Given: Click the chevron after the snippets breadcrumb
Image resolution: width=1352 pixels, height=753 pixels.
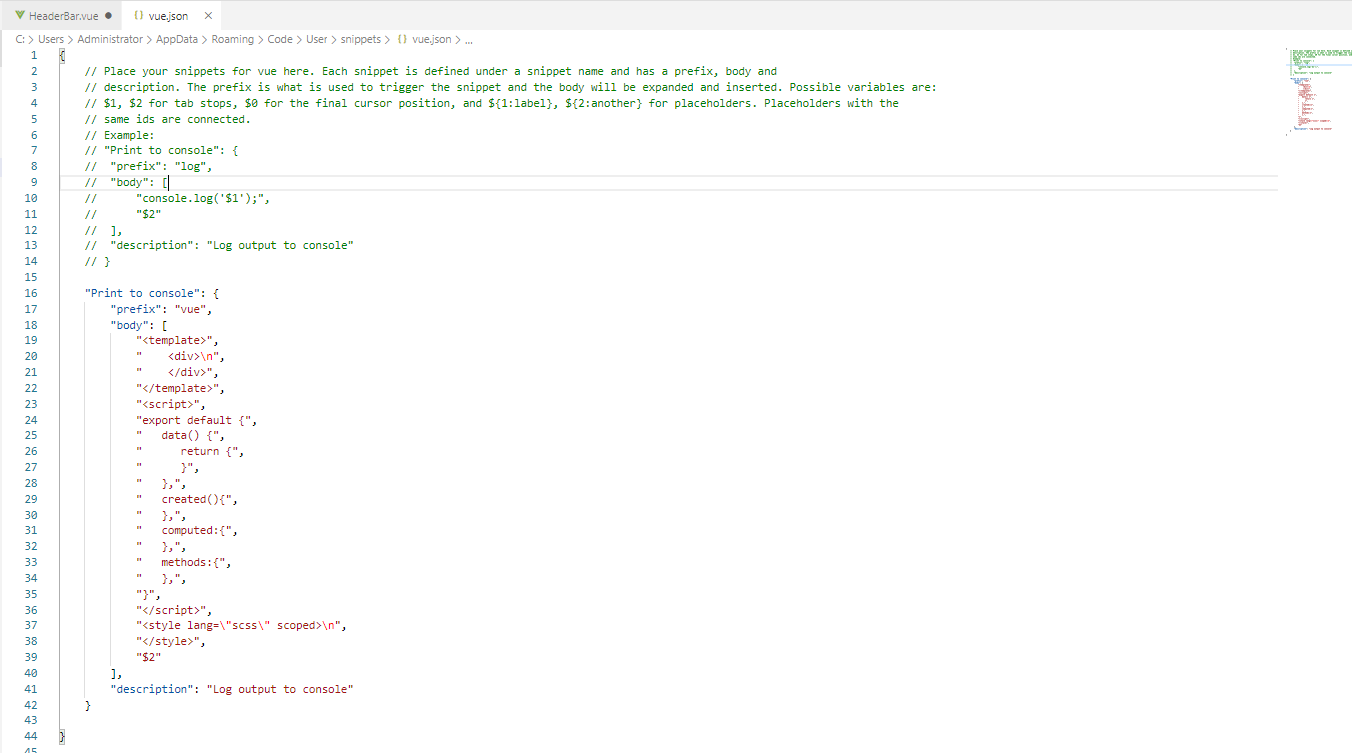Looking at the screenshot, I should tap(386, 38).
